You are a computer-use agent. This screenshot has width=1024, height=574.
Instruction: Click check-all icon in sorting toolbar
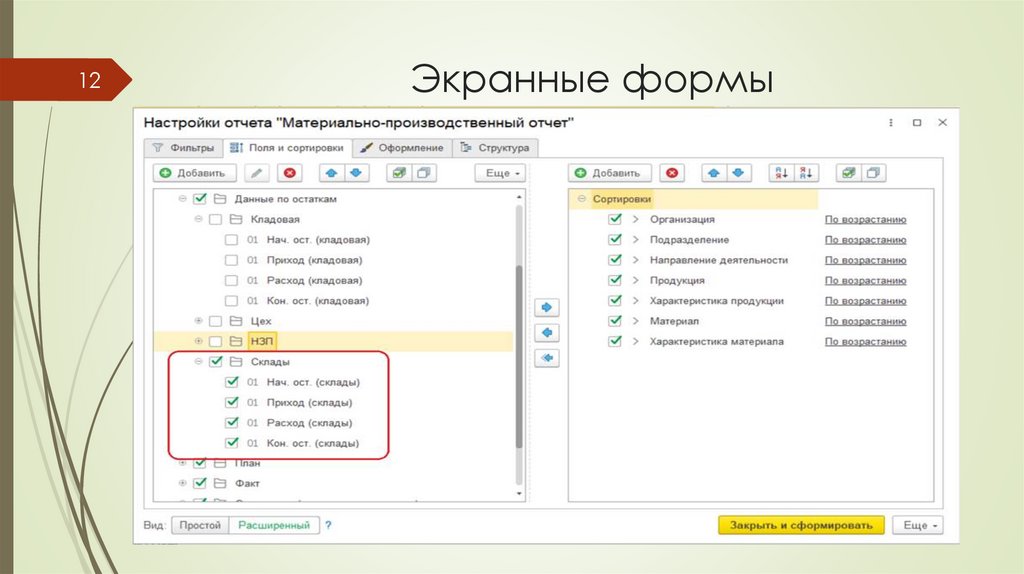click(848, 173)
